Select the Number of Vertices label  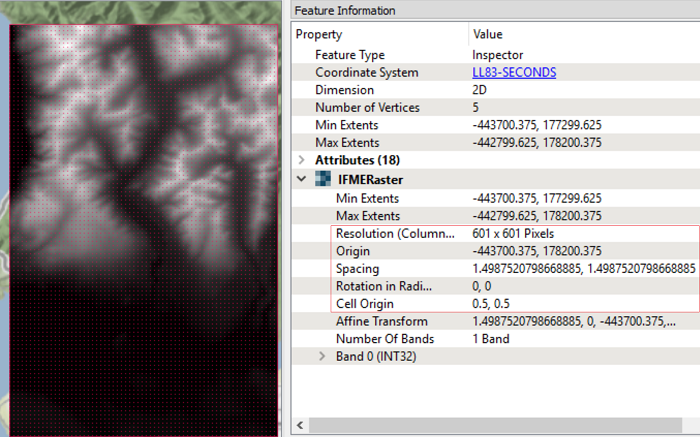point(367,108)
